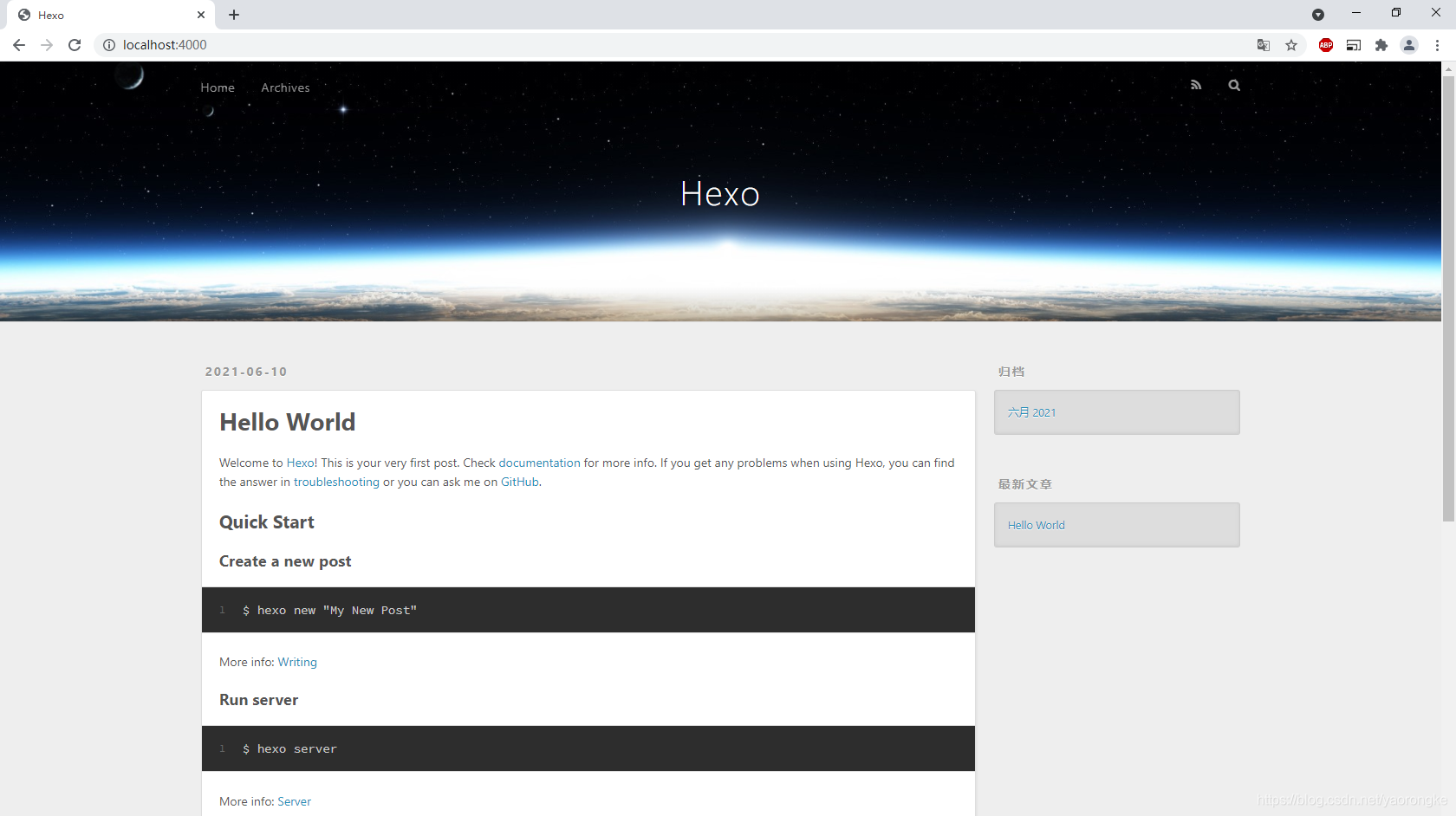This screenshot has width=1456, height=816.
Task: Switch to the Archives menu item
Action: [x=284, y=87]
